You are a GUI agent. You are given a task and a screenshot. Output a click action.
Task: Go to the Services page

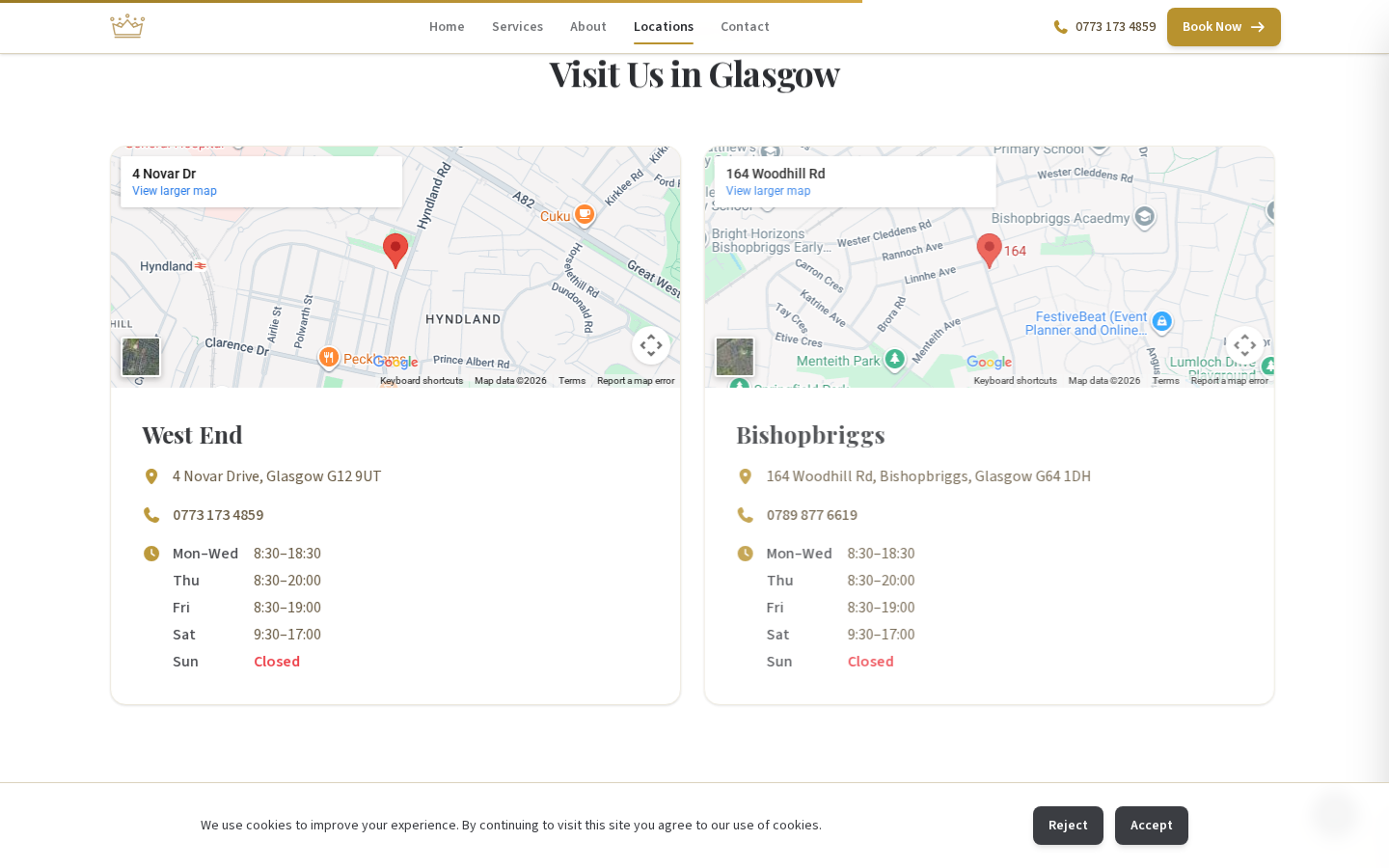[x=517, y=27]
